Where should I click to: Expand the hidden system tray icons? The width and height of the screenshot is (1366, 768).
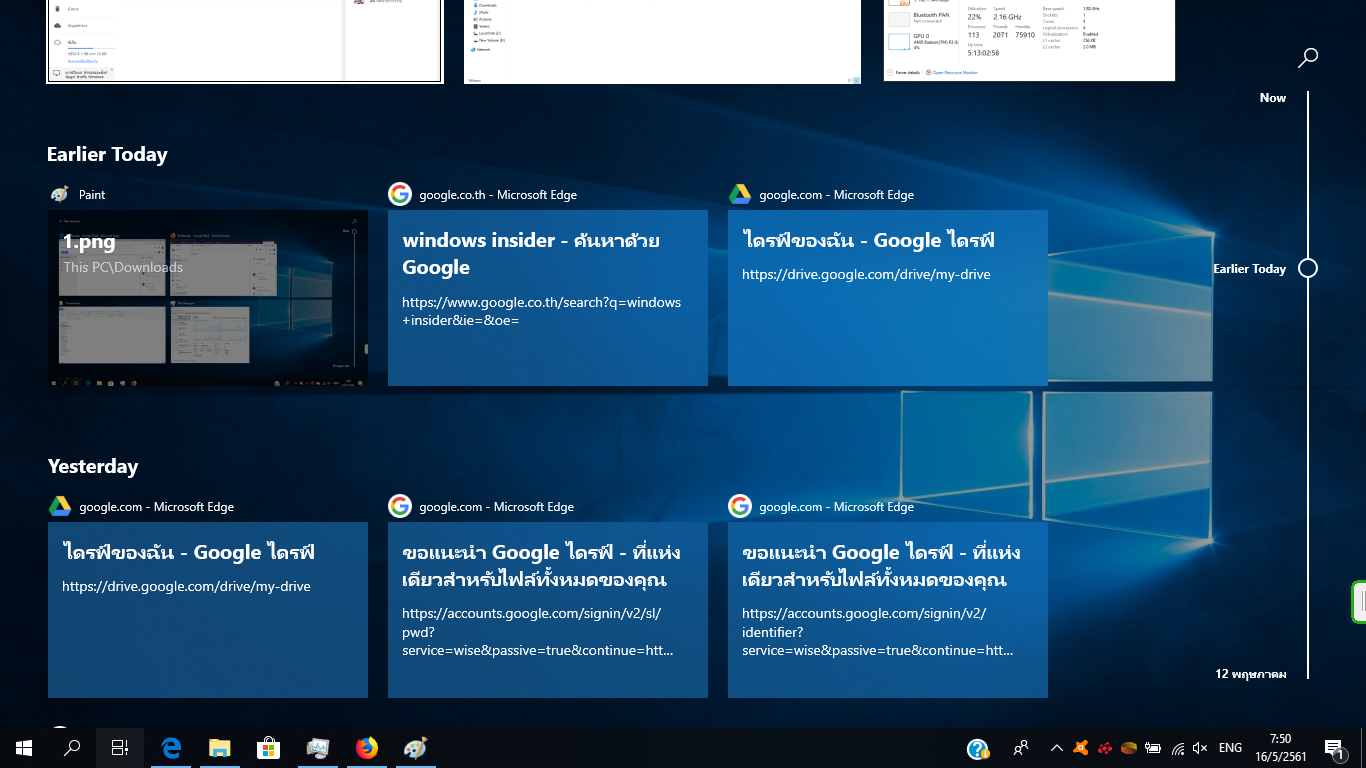pos(1056,747)
